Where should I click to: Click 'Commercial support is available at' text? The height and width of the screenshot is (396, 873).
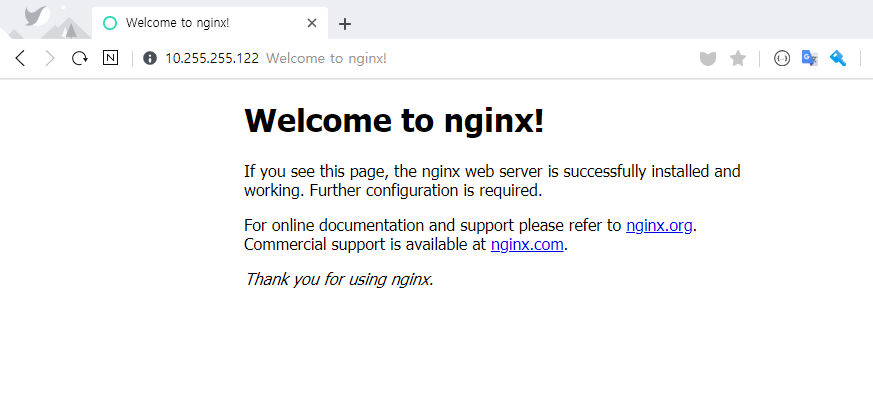(x=365, y=245)
